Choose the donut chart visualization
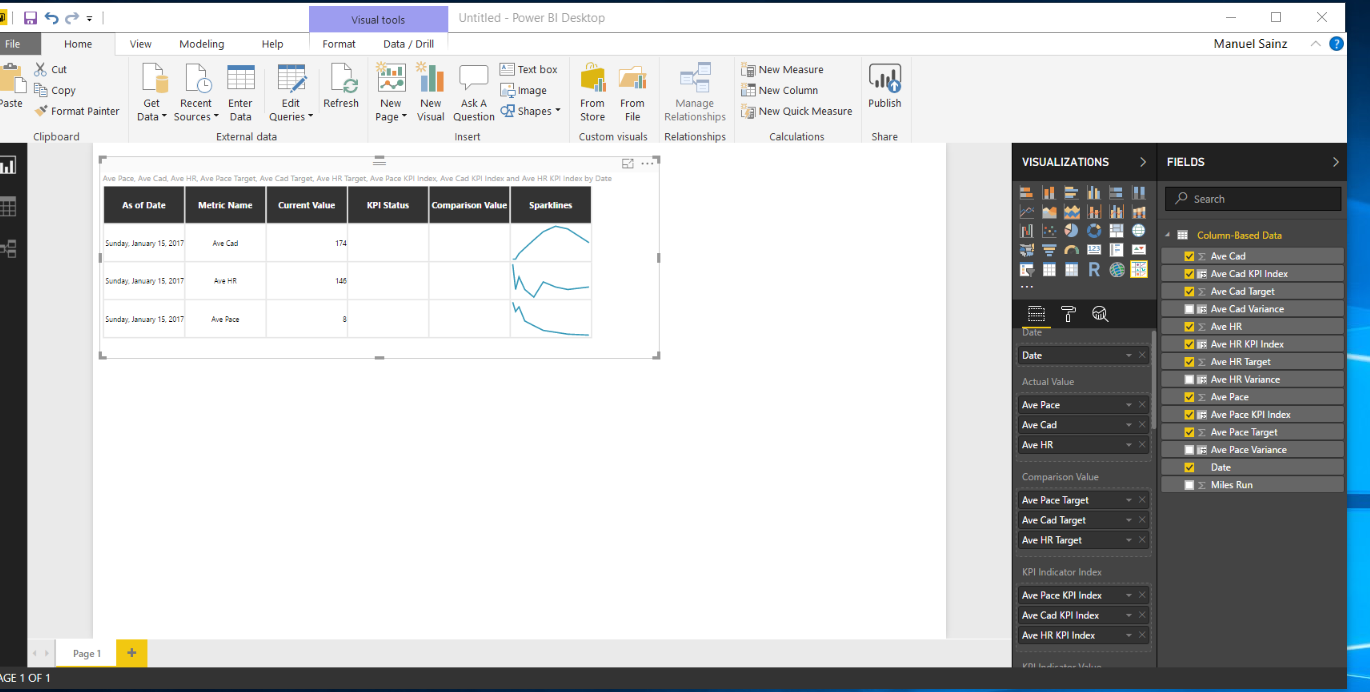This screenshot has height=692, width=1370. [1094, 230]
